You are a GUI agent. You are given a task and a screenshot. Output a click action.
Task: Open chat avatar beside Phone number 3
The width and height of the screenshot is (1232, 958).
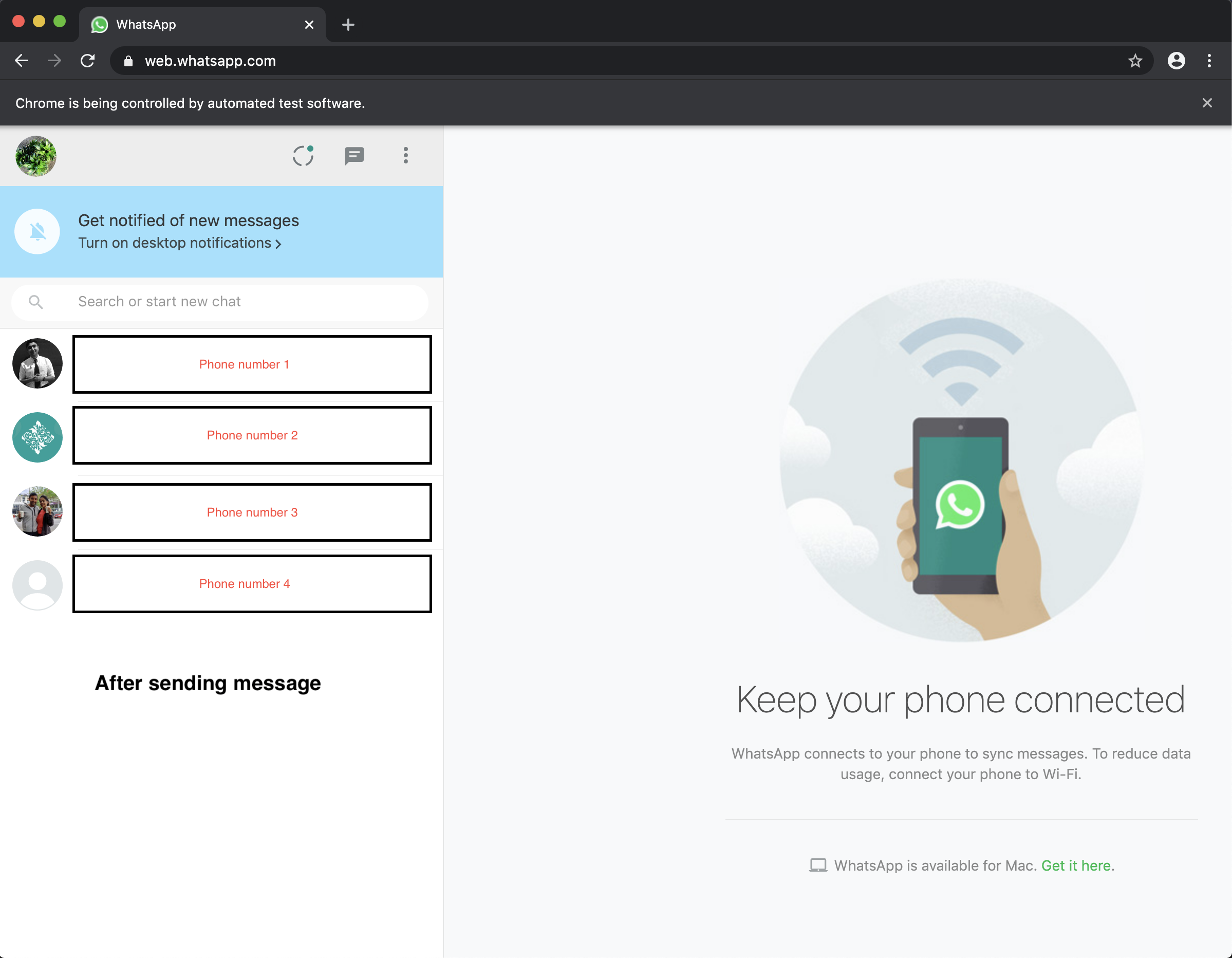click(38, 512)
